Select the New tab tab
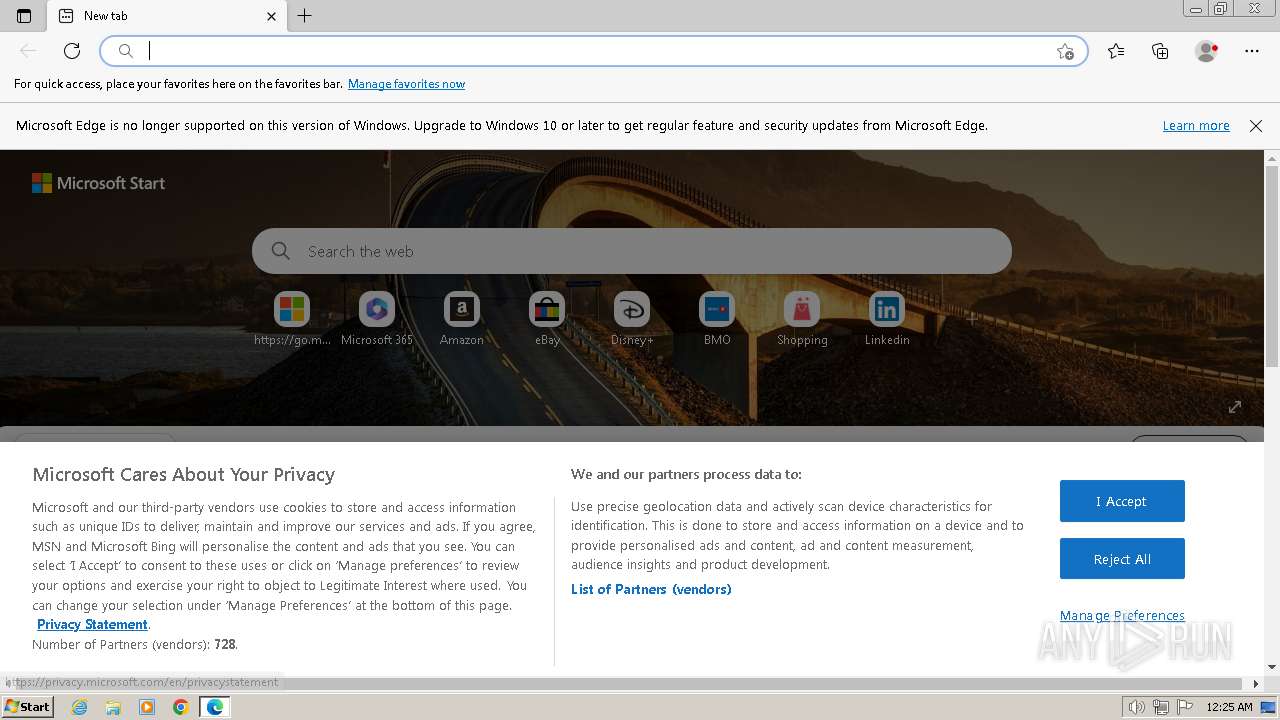 (x=168, y=16)
